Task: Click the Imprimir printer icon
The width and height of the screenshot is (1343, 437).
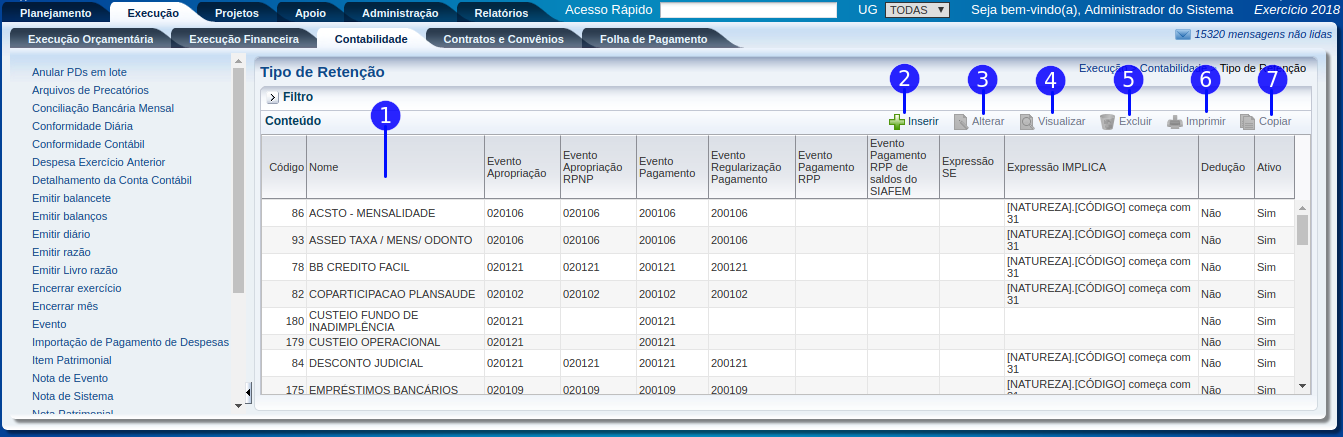Action: 1175,122
